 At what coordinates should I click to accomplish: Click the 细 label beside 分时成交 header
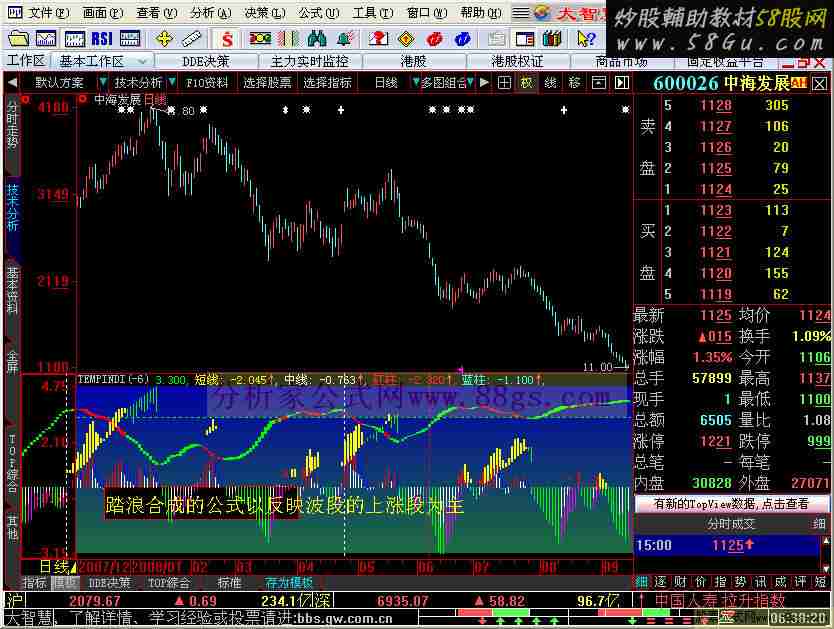[819, 524]
